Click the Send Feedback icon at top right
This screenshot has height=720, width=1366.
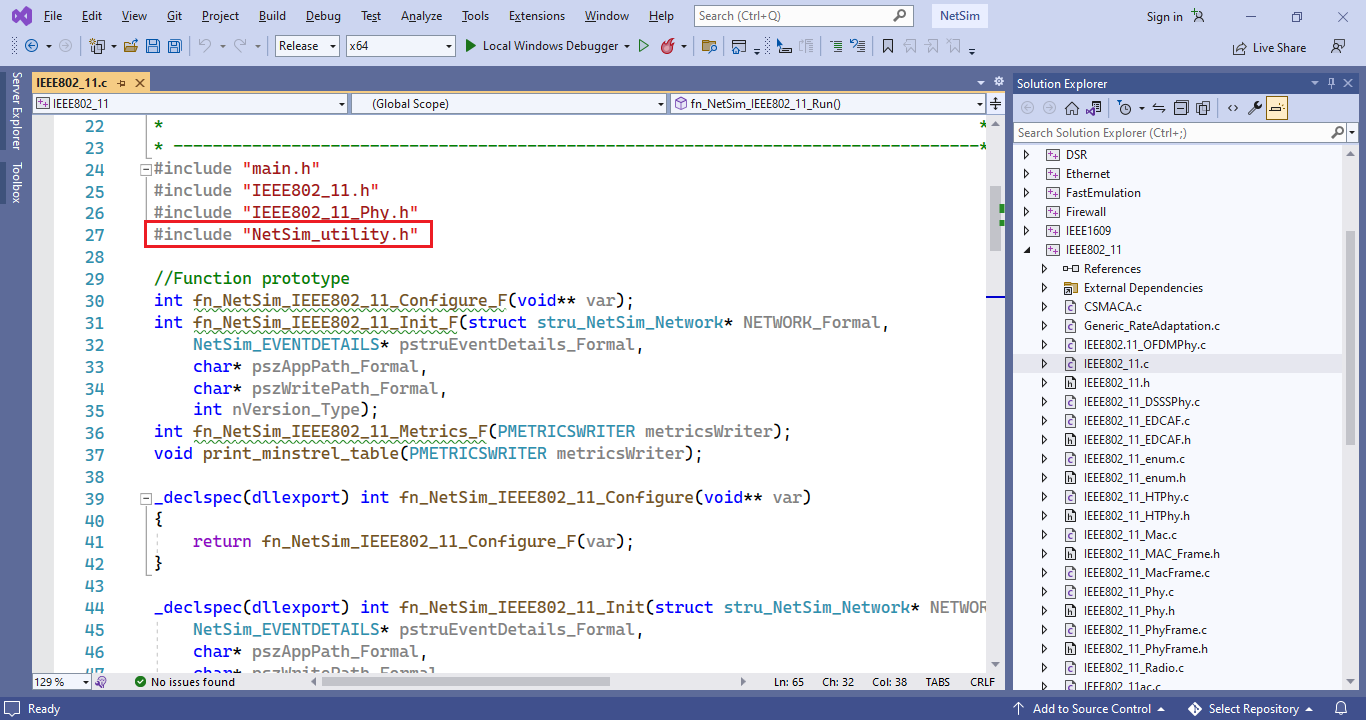pyautogui.click(x=1337, y=46)
